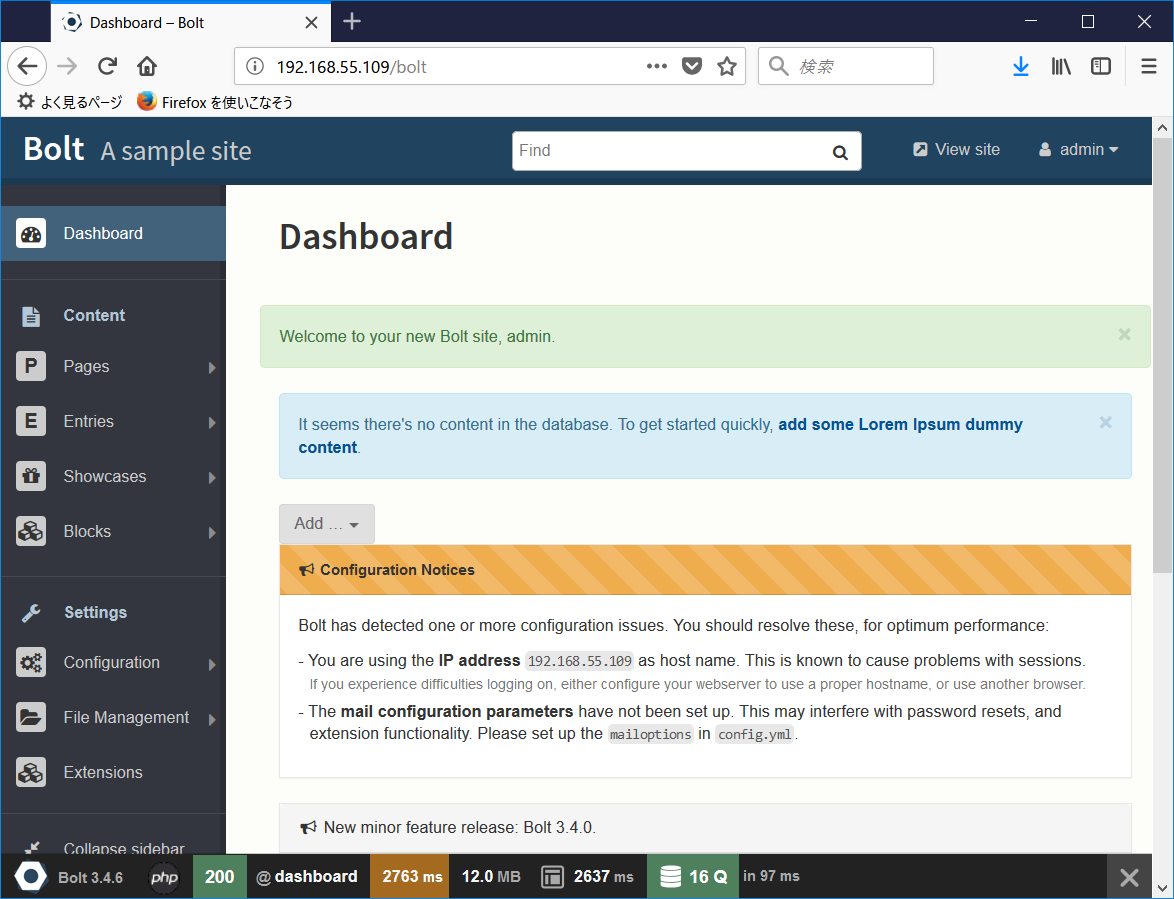Click the Extensions cubes icon
1174x899 pixels.
(31, 772)
